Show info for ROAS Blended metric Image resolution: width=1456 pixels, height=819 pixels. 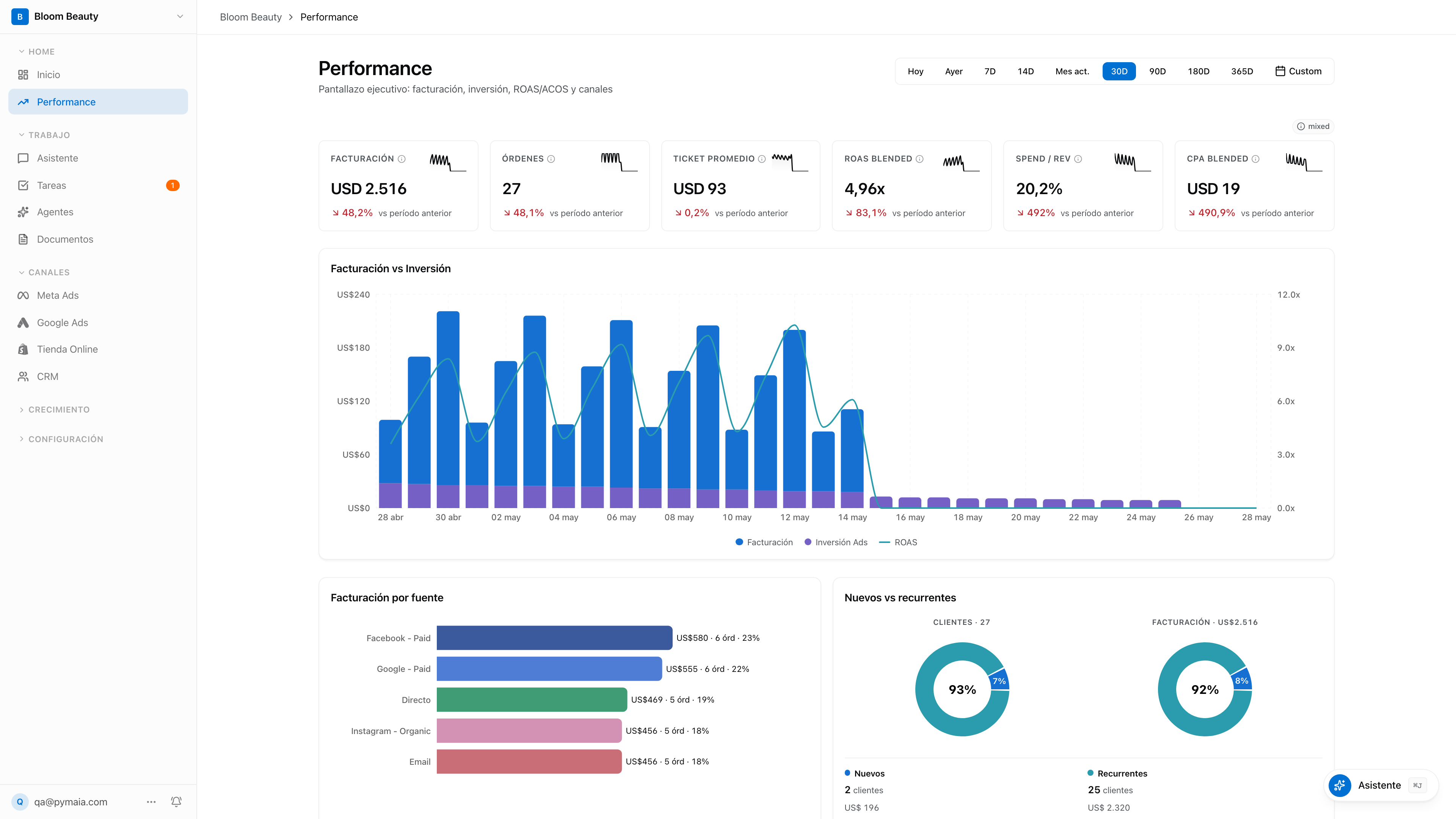click(x=919, y=159)
